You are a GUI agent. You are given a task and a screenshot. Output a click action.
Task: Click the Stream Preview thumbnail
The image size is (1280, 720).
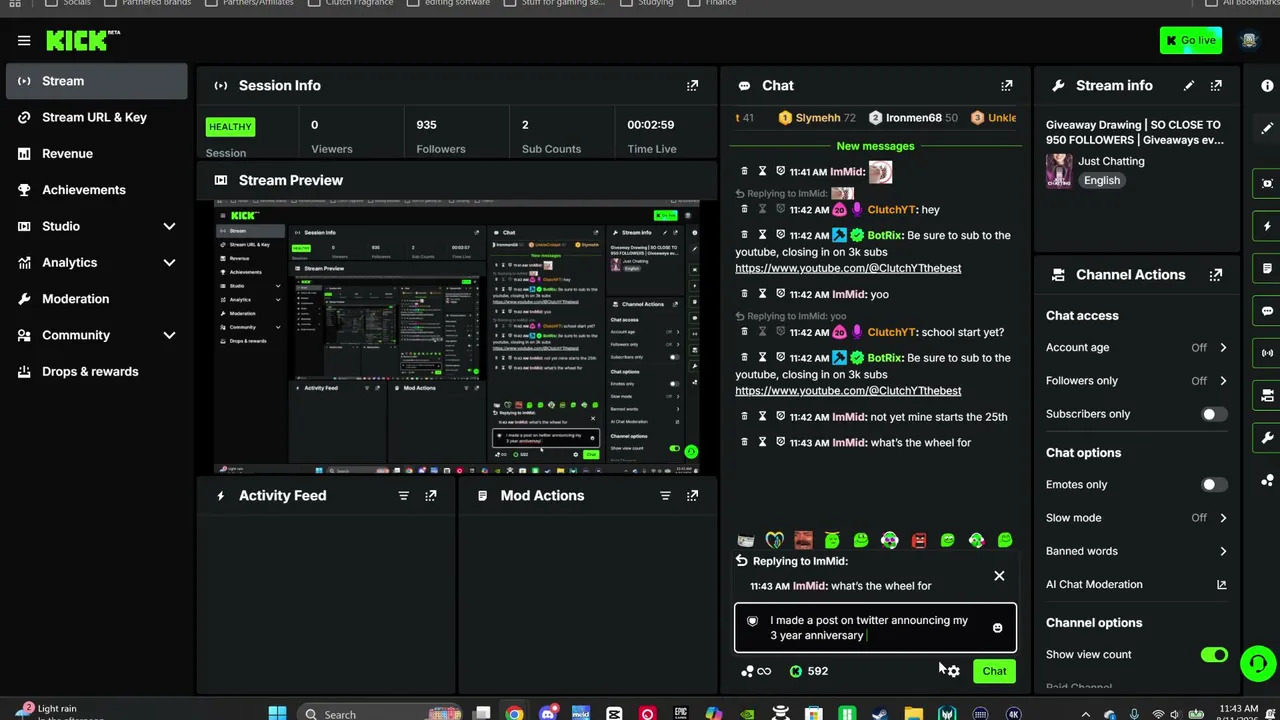point(457,337)
